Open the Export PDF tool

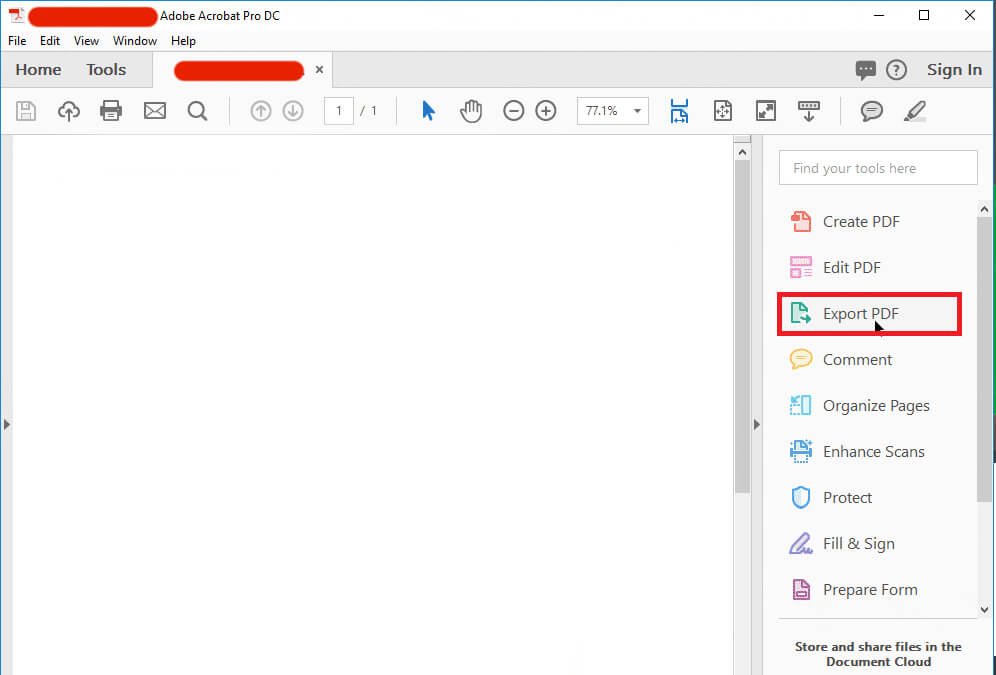click(x=869, y=314)
